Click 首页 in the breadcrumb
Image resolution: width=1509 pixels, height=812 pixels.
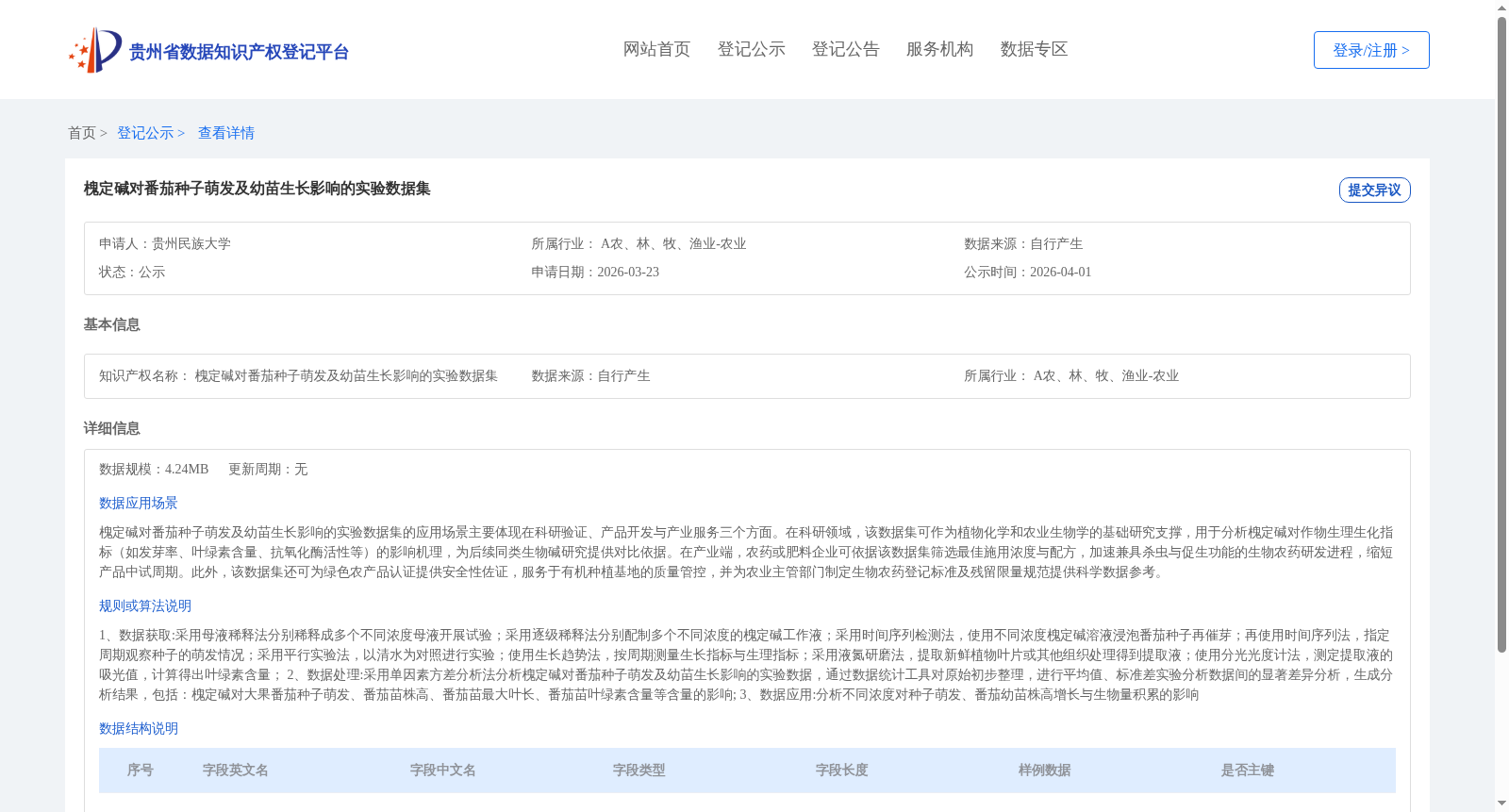click(x=82, y=133)
